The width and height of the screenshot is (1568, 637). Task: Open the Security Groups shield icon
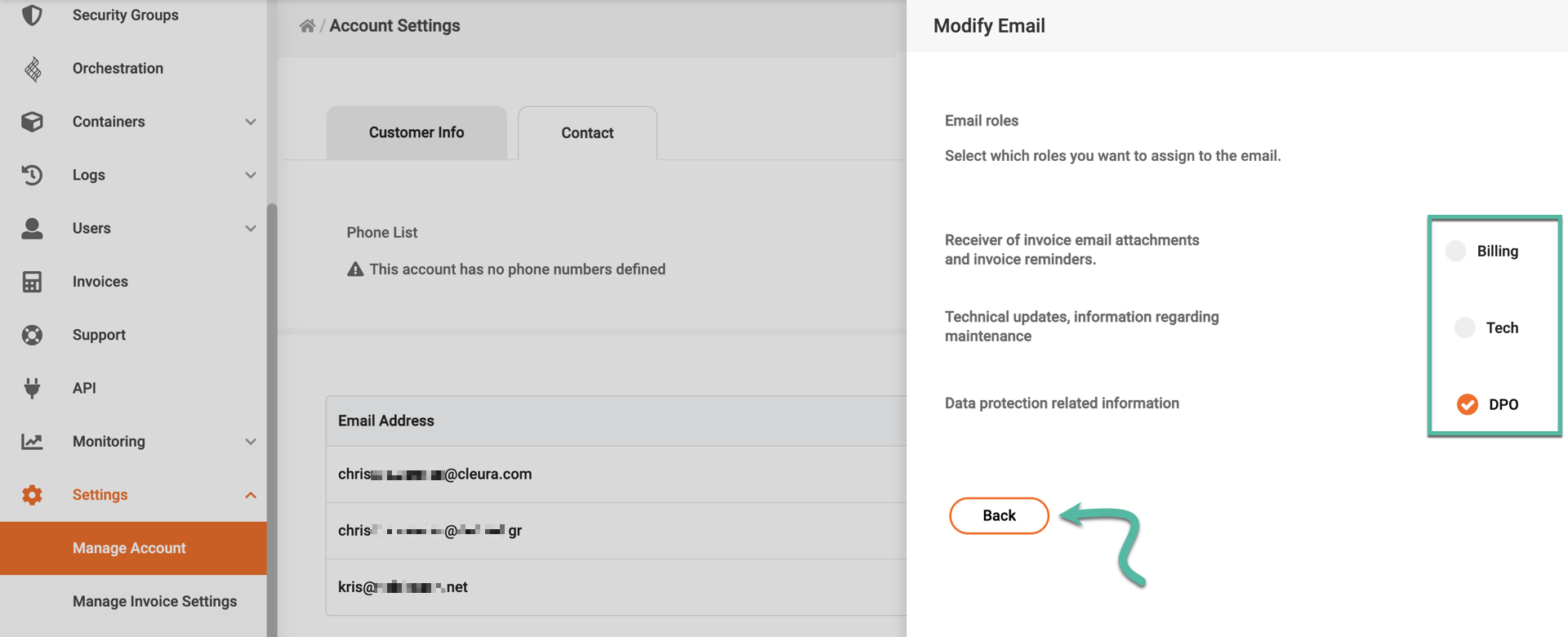[x=32, y=15]
